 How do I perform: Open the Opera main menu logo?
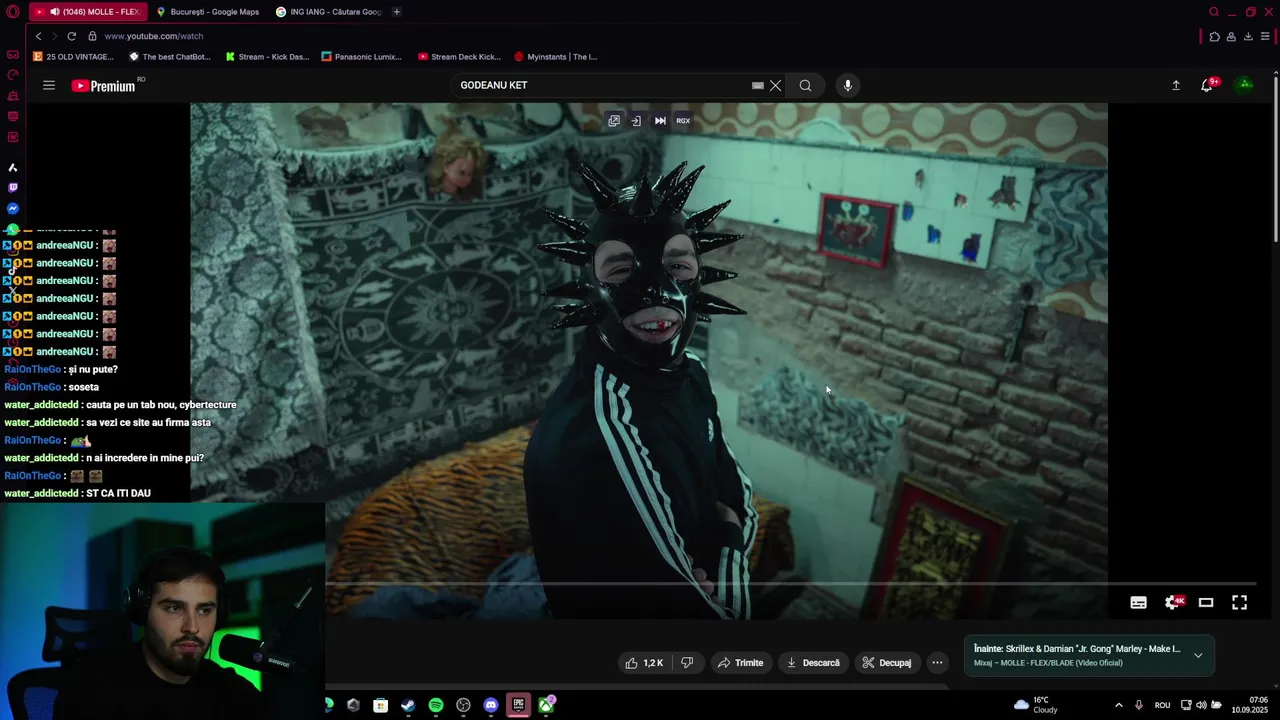12,12
